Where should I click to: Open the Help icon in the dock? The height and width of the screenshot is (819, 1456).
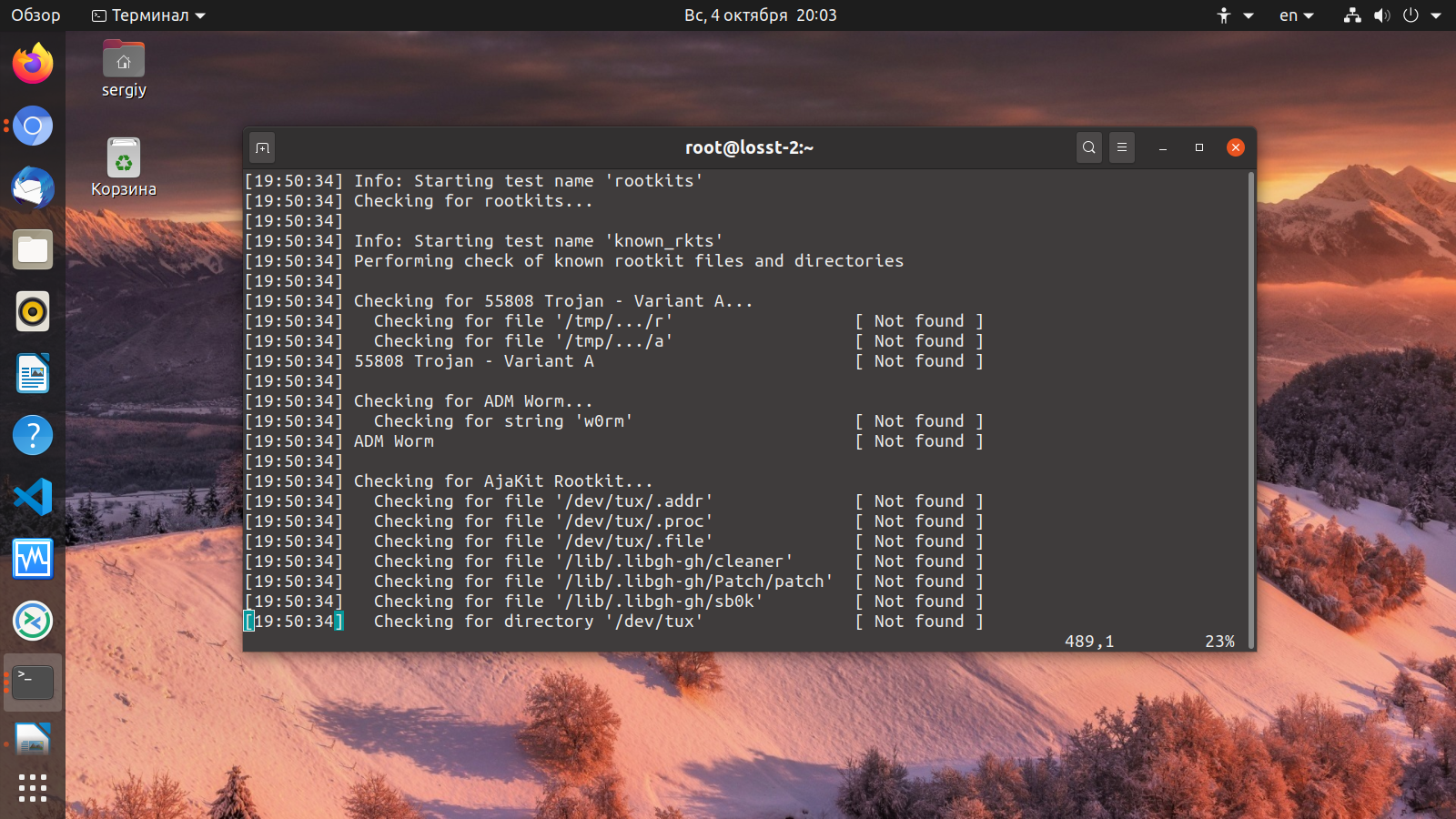tap(33, 435)
